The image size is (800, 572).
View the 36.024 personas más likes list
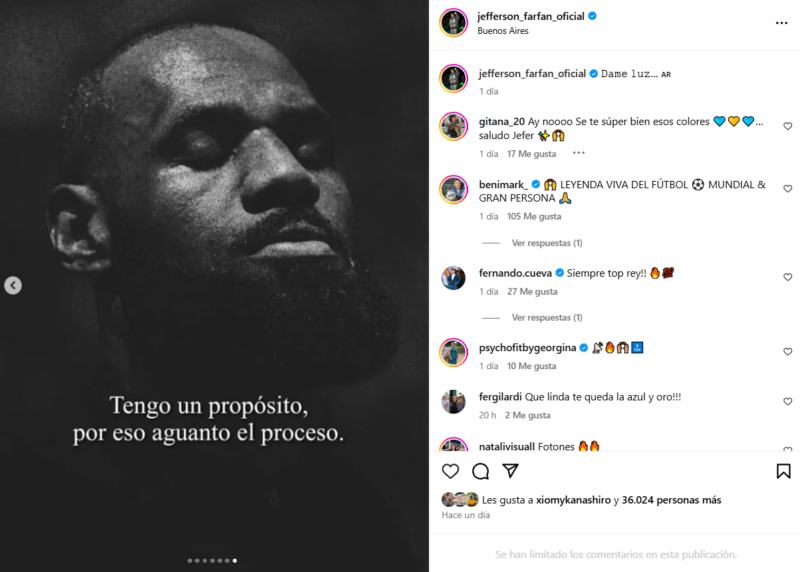tap(671, 500)
